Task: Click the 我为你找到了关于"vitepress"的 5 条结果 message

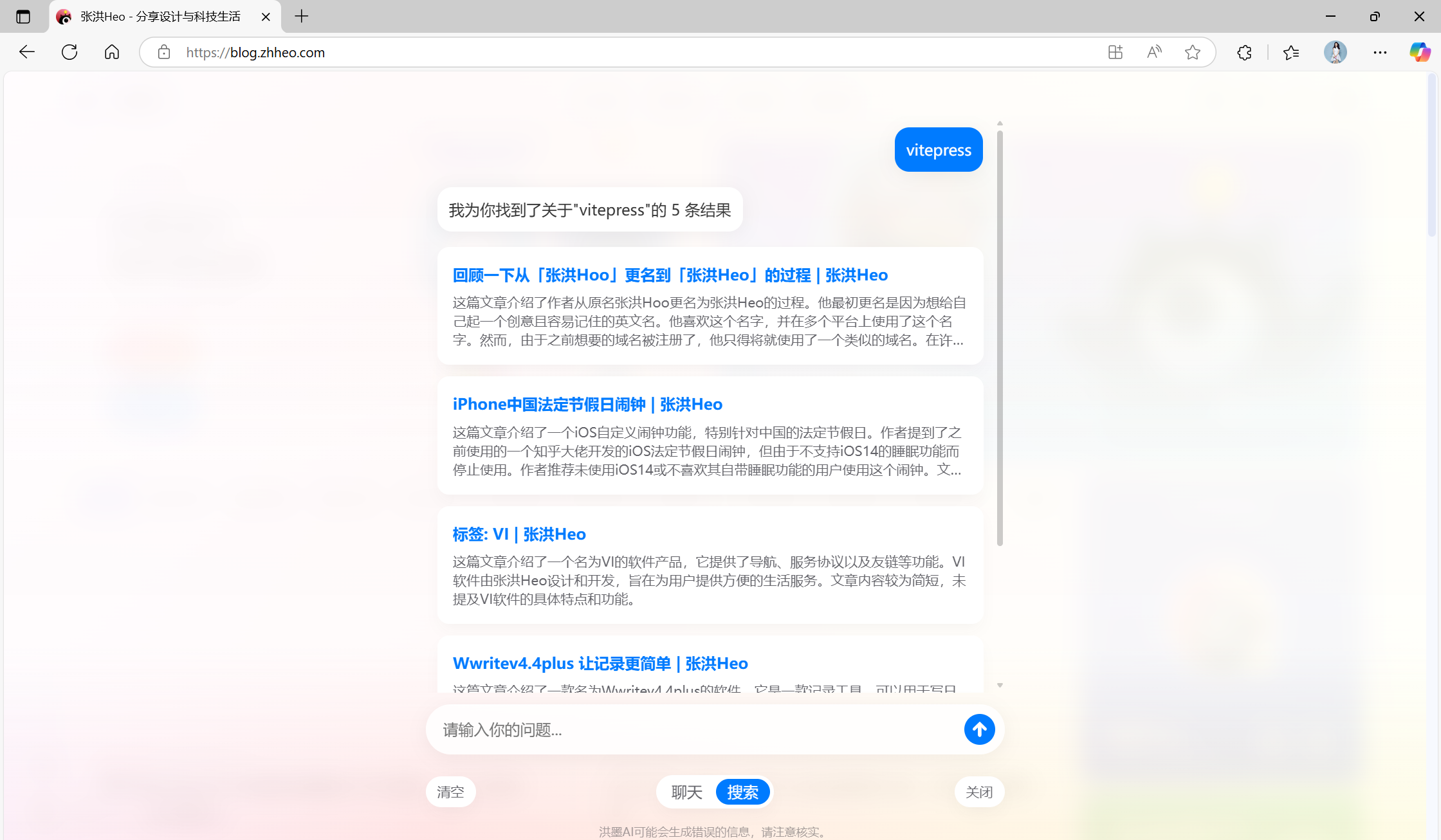Action: [x=590, y=210]
